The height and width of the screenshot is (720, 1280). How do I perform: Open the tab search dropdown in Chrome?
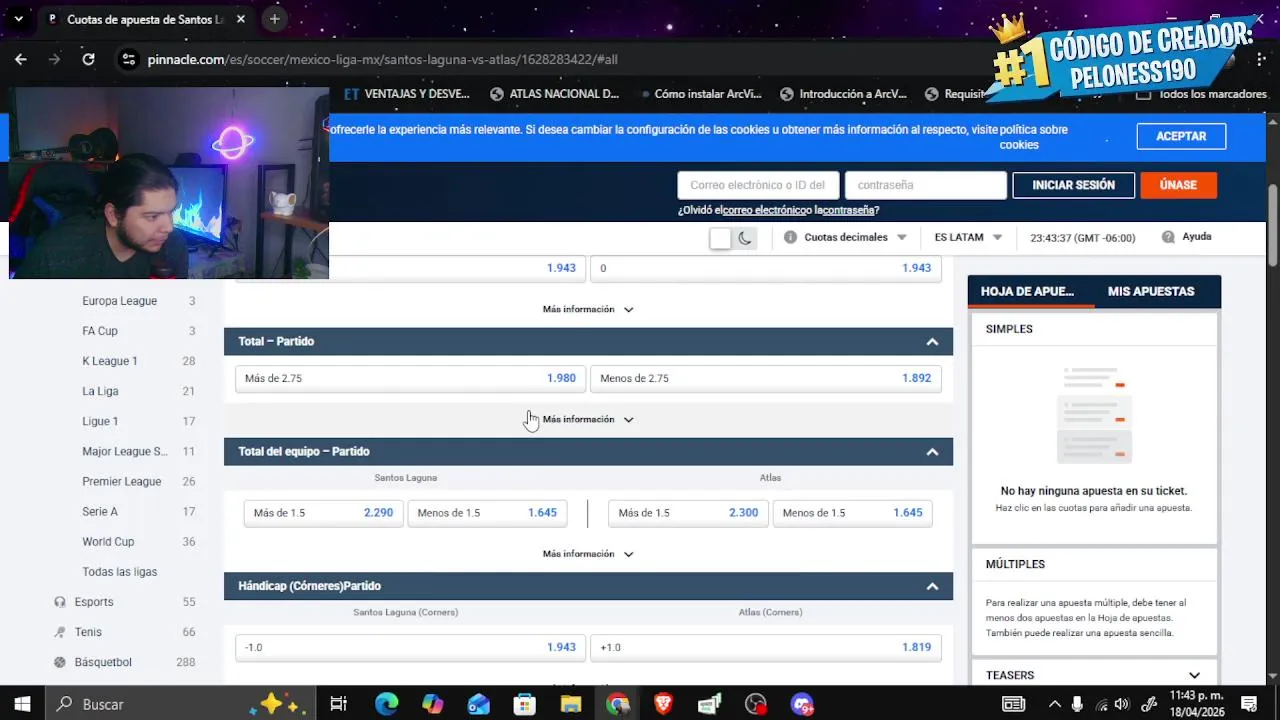(x=18, y=19)
